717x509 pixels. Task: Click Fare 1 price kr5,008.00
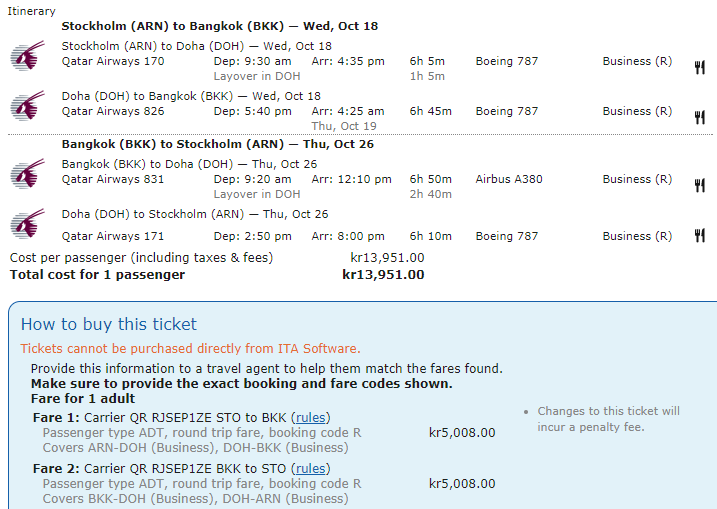462,433
